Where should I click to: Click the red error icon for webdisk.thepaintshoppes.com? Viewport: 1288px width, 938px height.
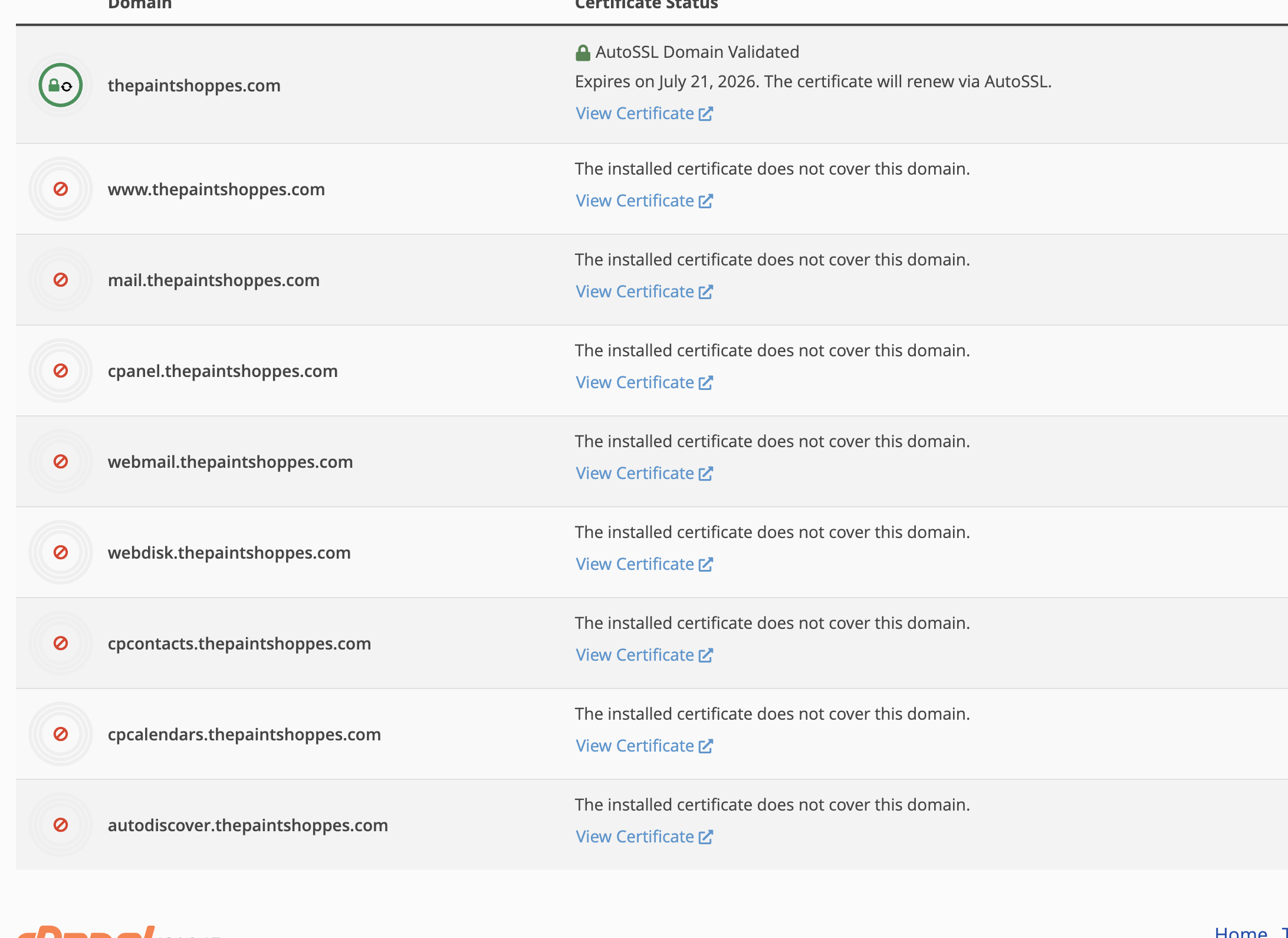(x=61, y=552)
